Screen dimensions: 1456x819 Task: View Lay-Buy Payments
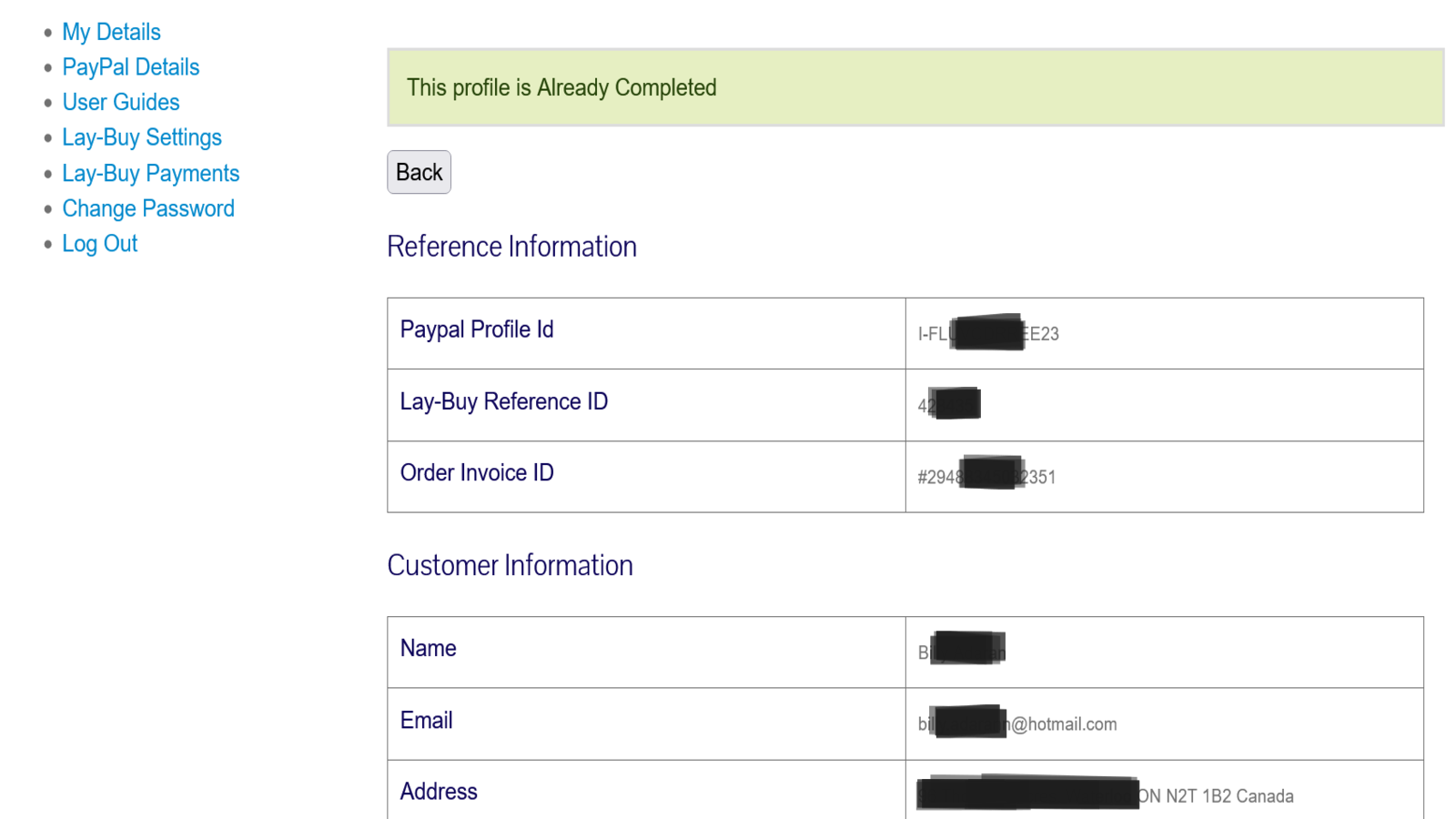[150, 173]
